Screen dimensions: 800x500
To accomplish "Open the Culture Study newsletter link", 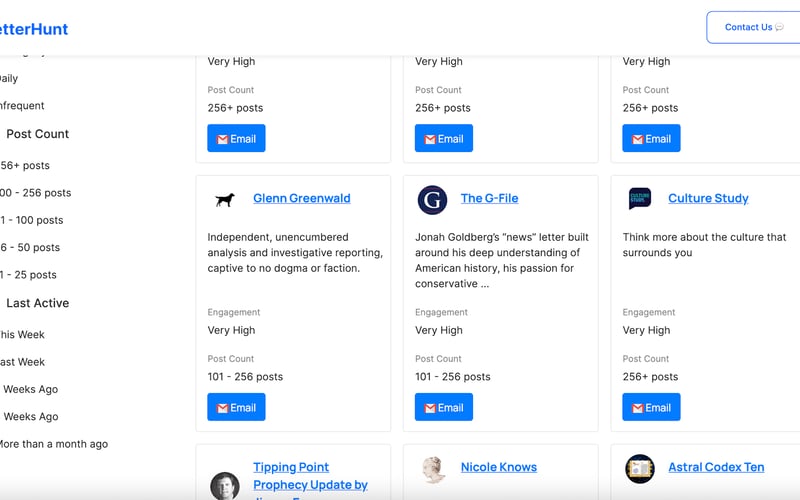I will (x=708, y=198).
